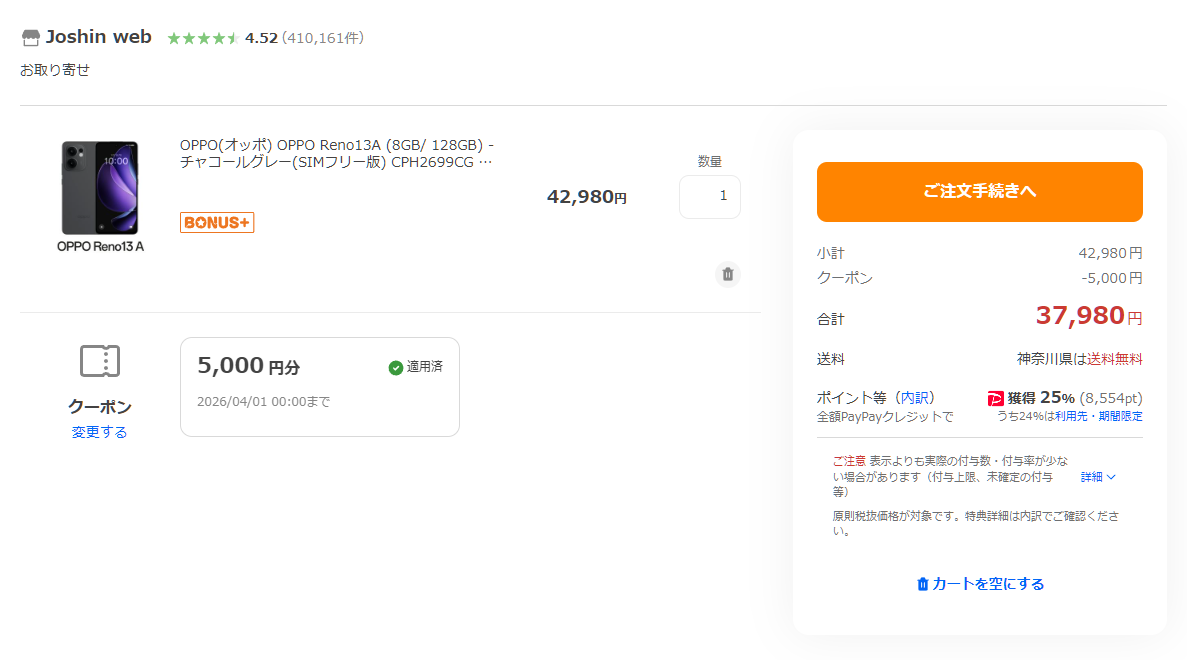Screen dimensions: 1187x660
Task: Open the Joshin web store page
Action: click(x=98, y=37)
